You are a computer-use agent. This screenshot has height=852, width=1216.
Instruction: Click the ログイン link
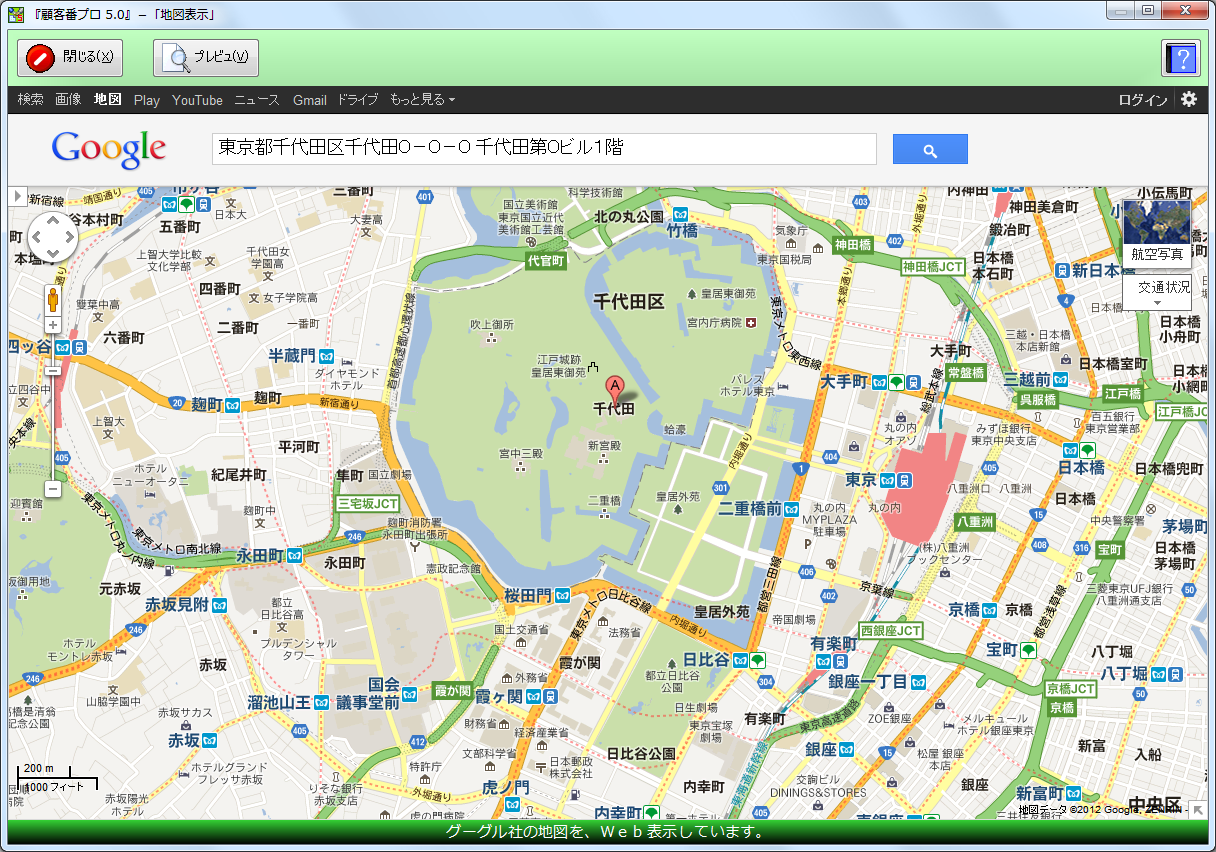1143,100
